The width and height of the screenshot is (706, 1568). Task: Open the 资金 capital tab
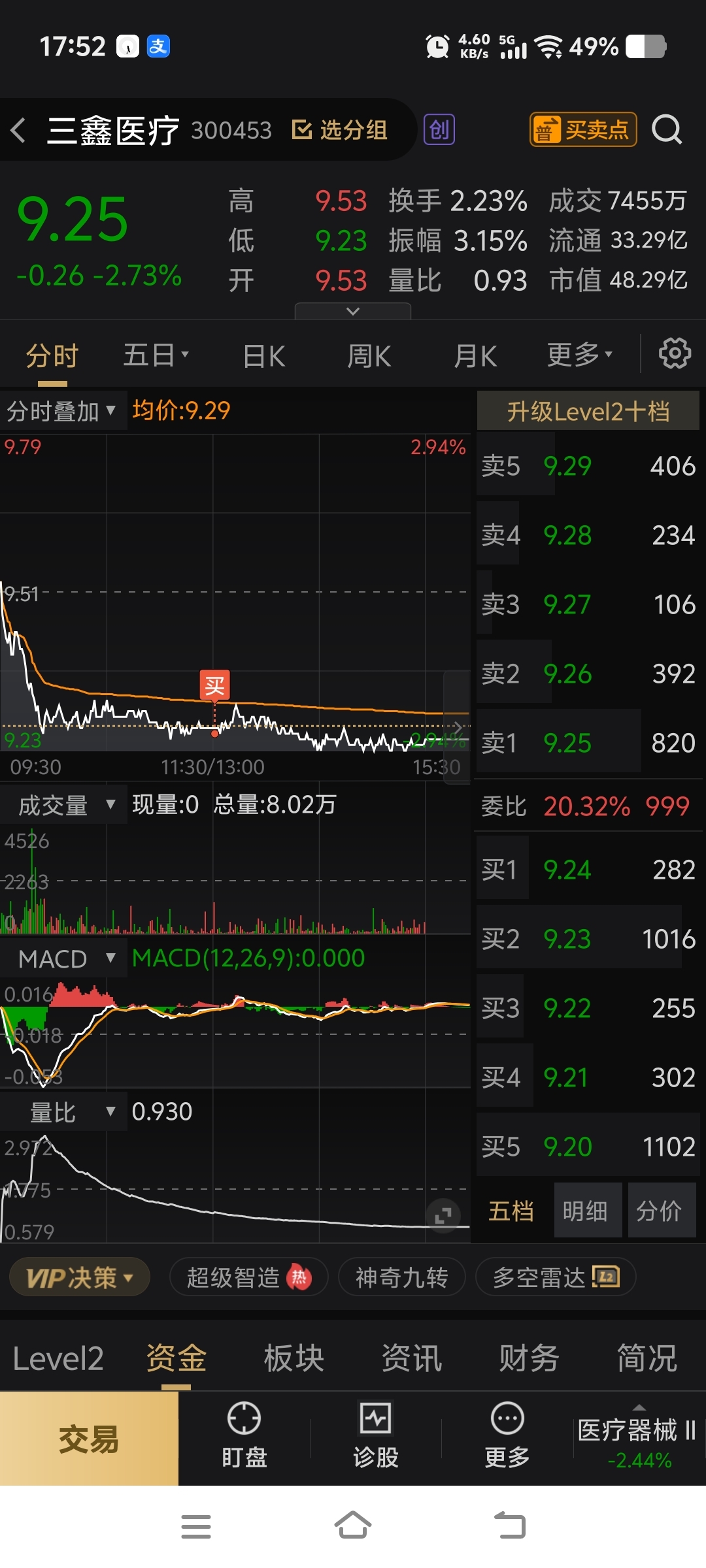point(176,1358)
